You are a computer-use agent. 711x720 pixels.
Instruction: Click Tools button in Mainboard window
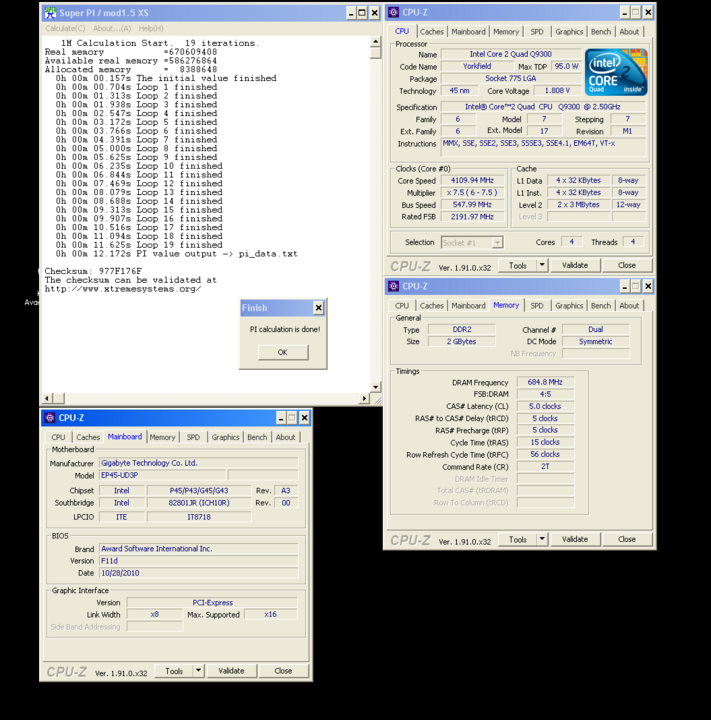(x=174, y=671)
